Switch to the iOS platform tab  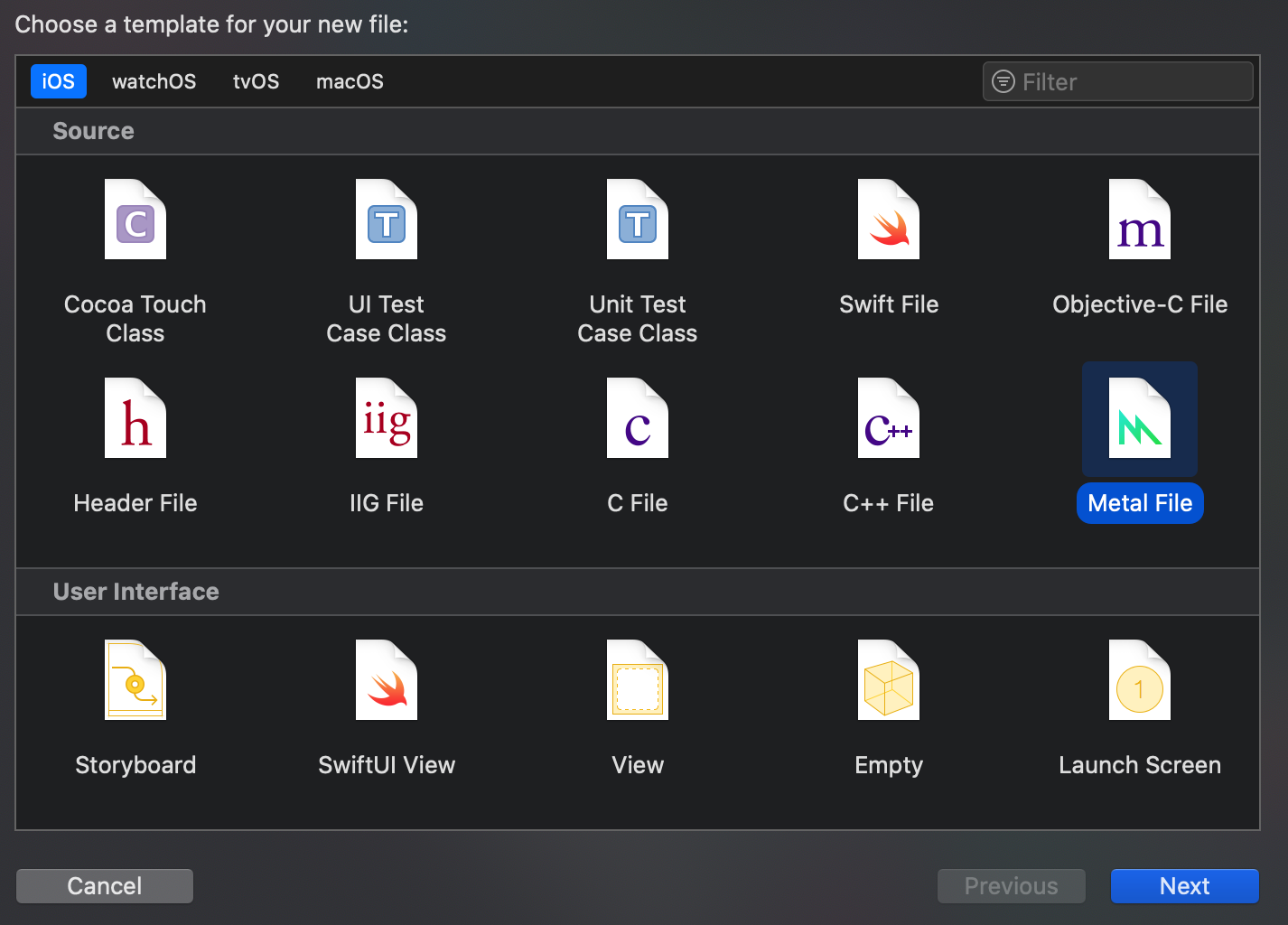pyautogui.click(x=59, y=81)
